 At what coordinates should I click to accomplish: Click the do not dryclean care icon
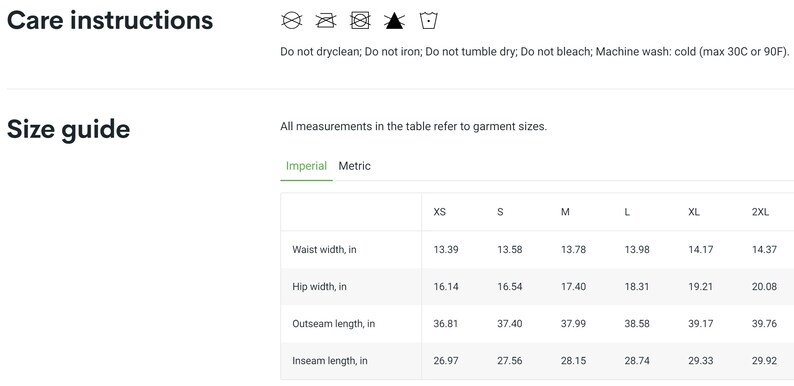point(292,20)
